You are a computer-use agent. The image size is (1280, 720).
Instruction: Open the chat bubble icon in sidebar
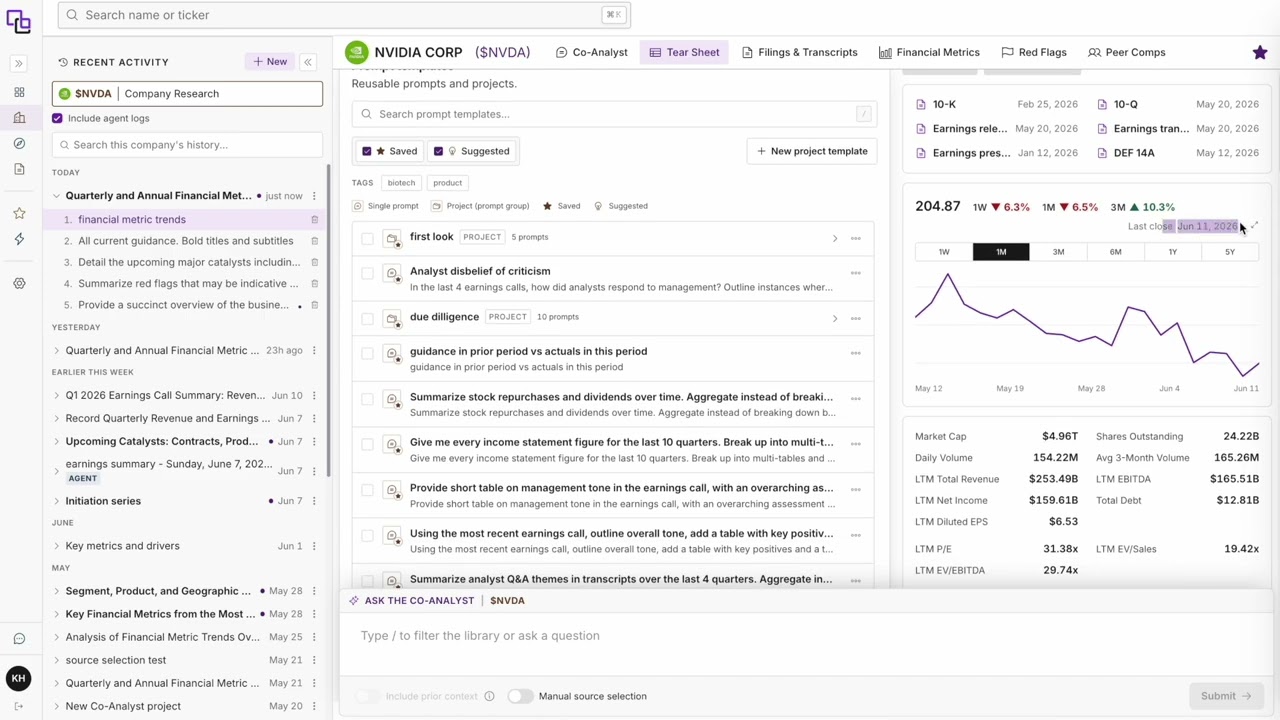[19, 639]
